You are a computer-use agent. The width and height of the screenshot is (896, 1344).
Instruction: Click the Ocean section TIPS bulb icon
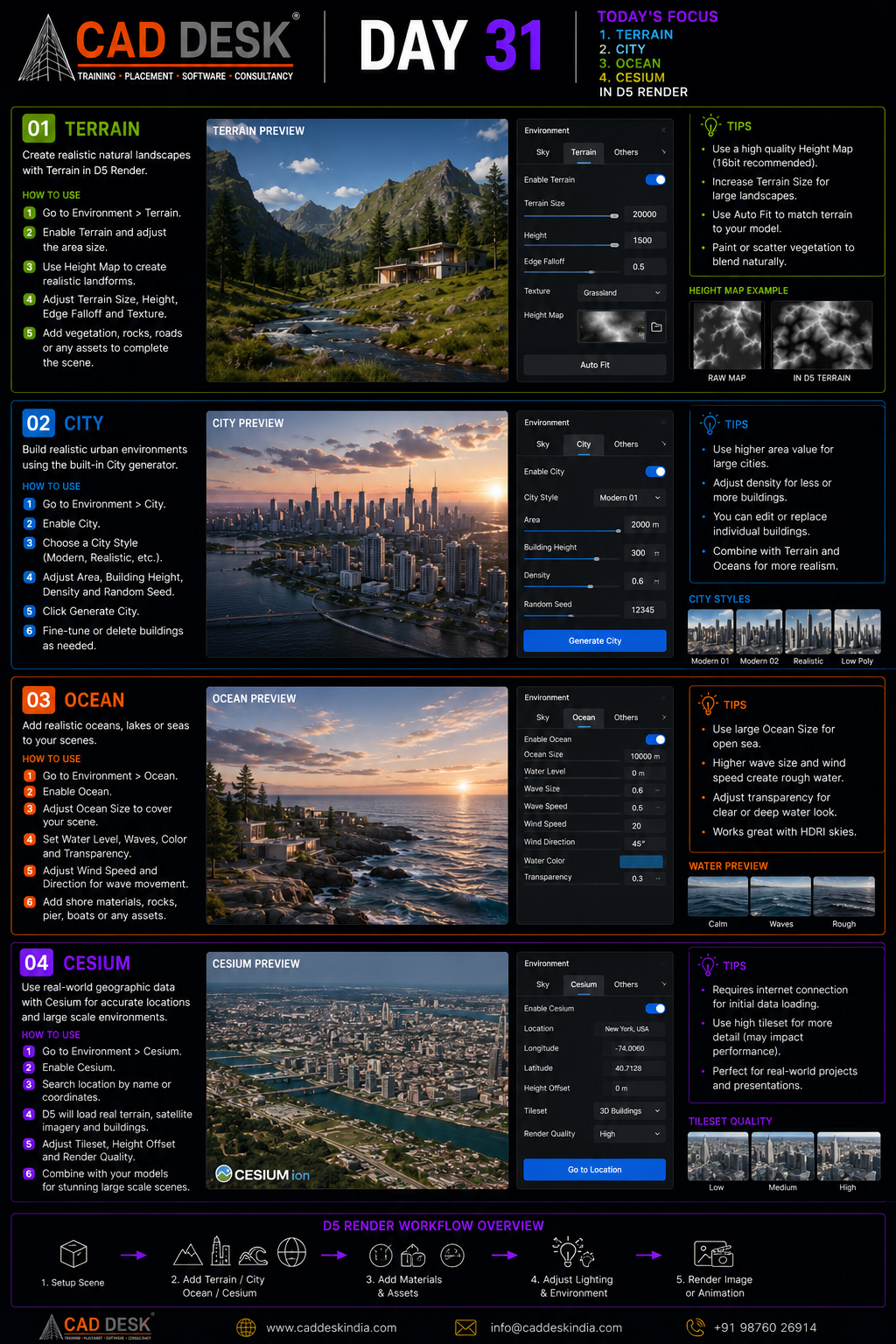click(708, 703)
